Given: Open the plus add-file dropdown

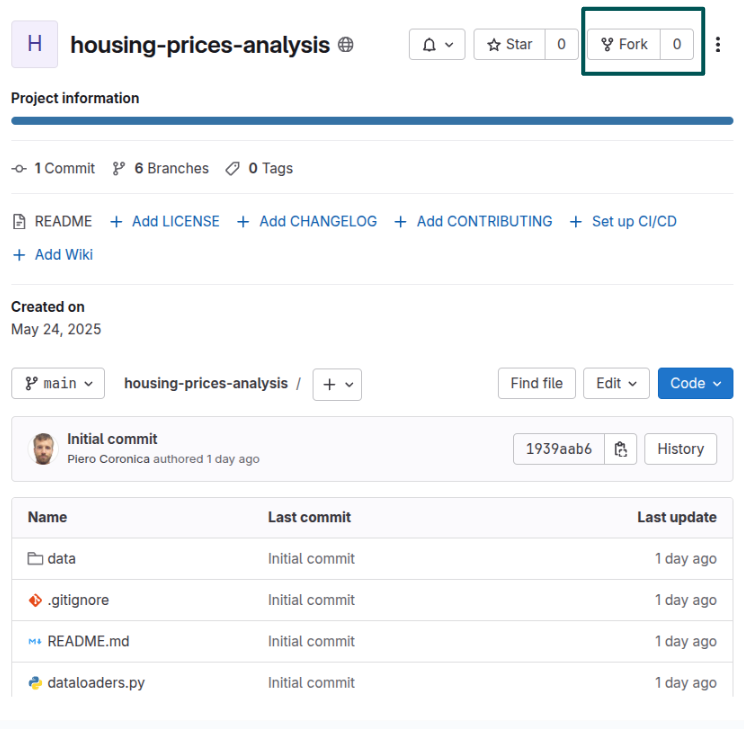Looking at the screenshot, I should (337, 384).
